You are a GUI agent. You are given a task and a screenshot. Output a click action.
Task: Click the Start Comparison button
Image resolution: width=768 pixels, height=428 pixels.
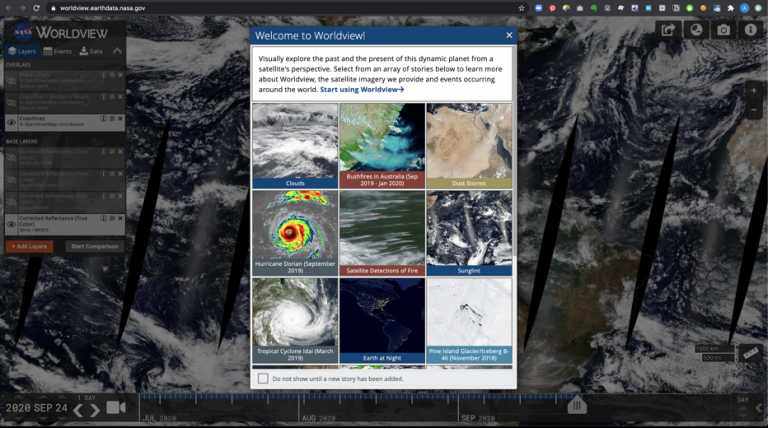pyautogui.click(x=95, y=246)
